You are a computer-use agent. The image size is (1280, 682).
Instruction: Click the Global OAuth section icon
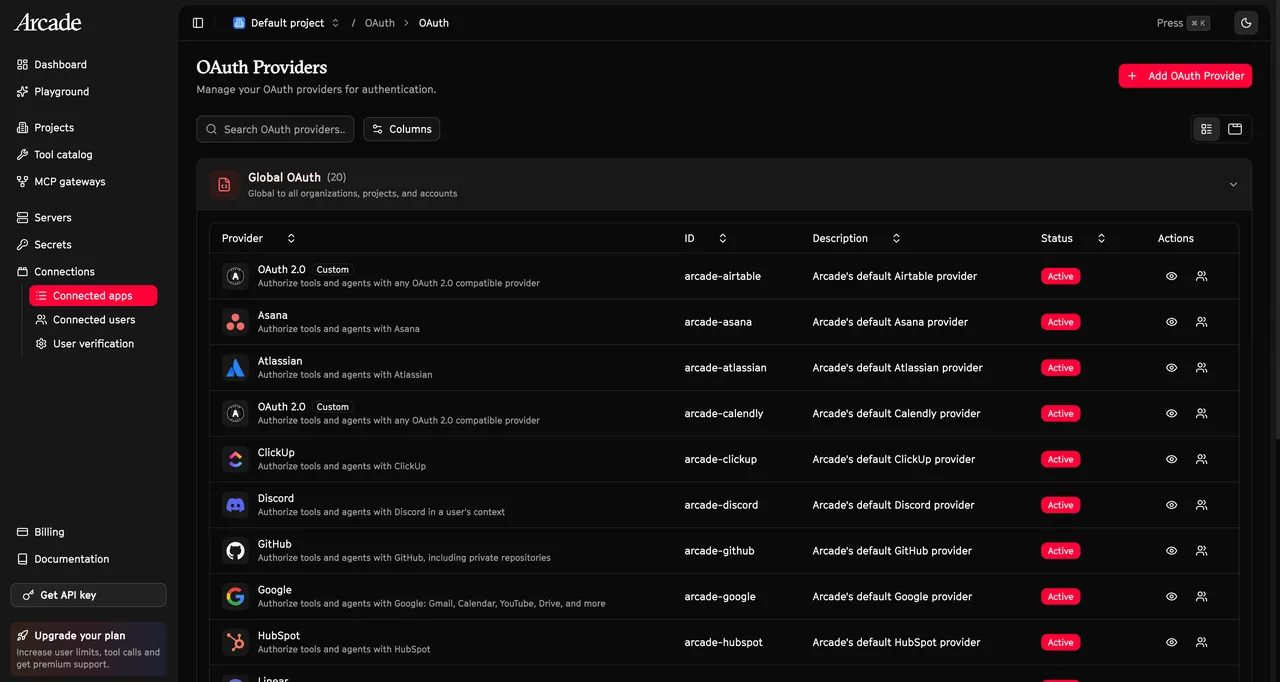[224, 184]
